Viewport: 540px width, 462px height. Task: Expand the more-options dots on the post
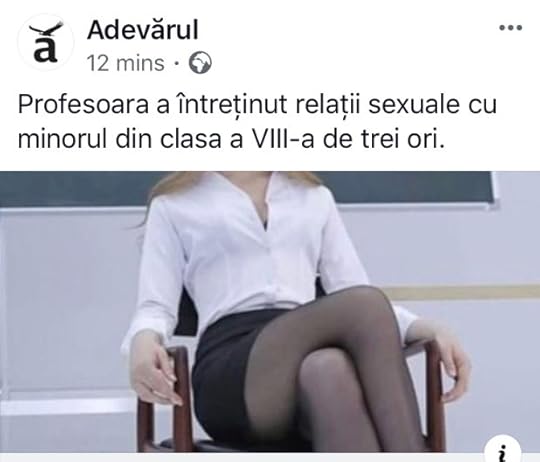pyautogui.click(x=511, y=28)
